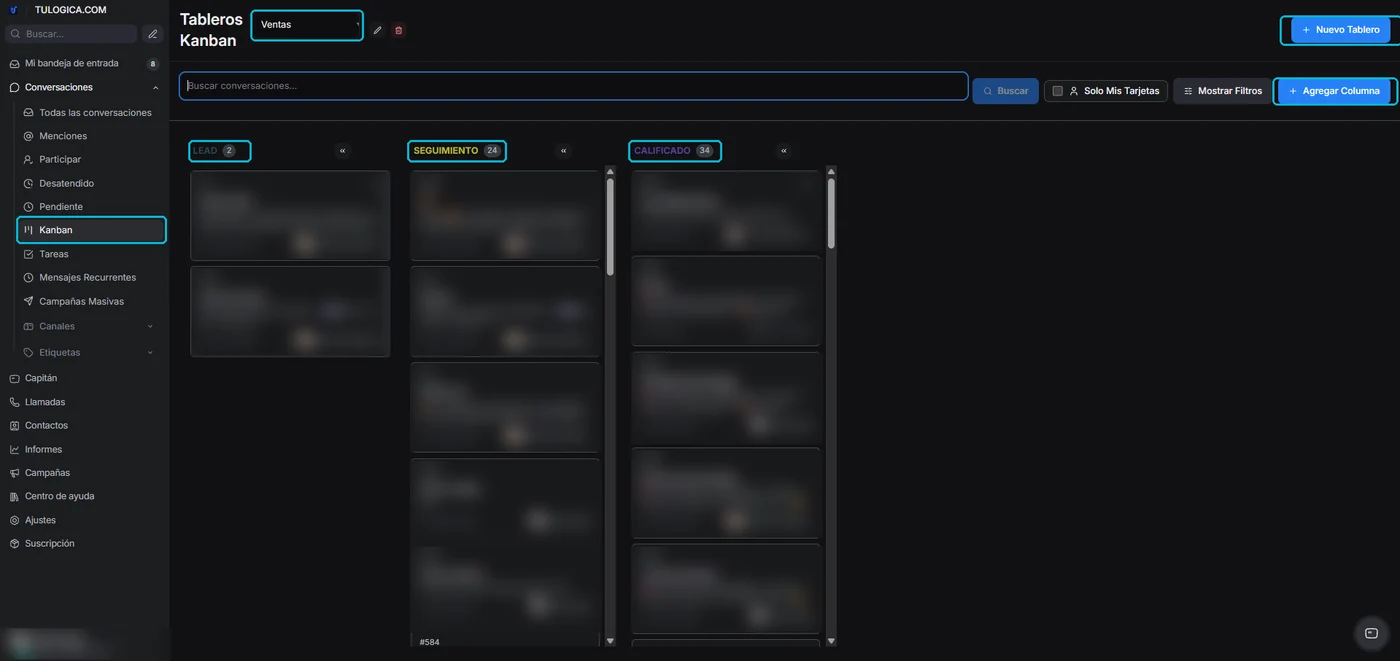Click the Buscar button
Viewport: 1400px width, 661px height.
pyautogui.click(x=1005, y=91)
